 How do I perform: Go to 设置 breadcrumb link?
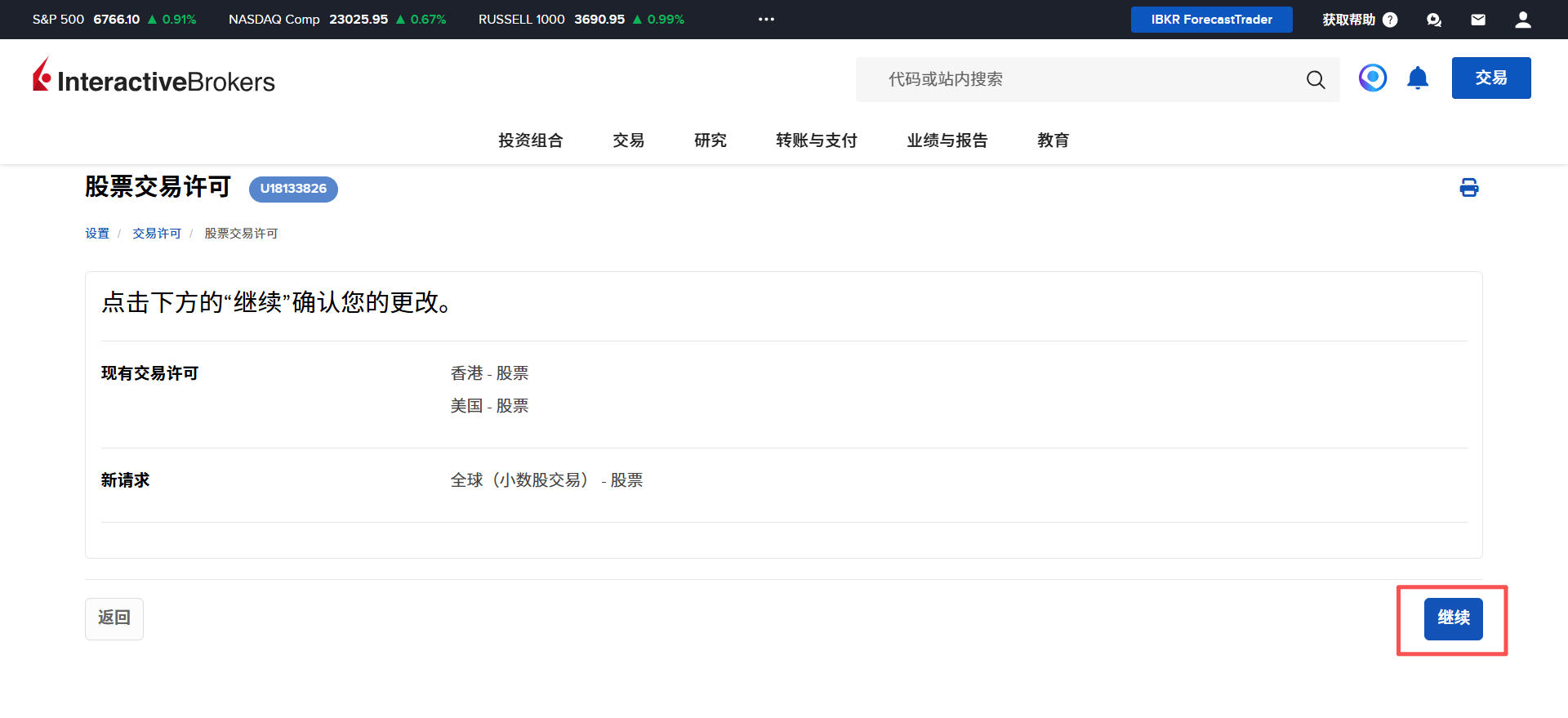point(97,234)
